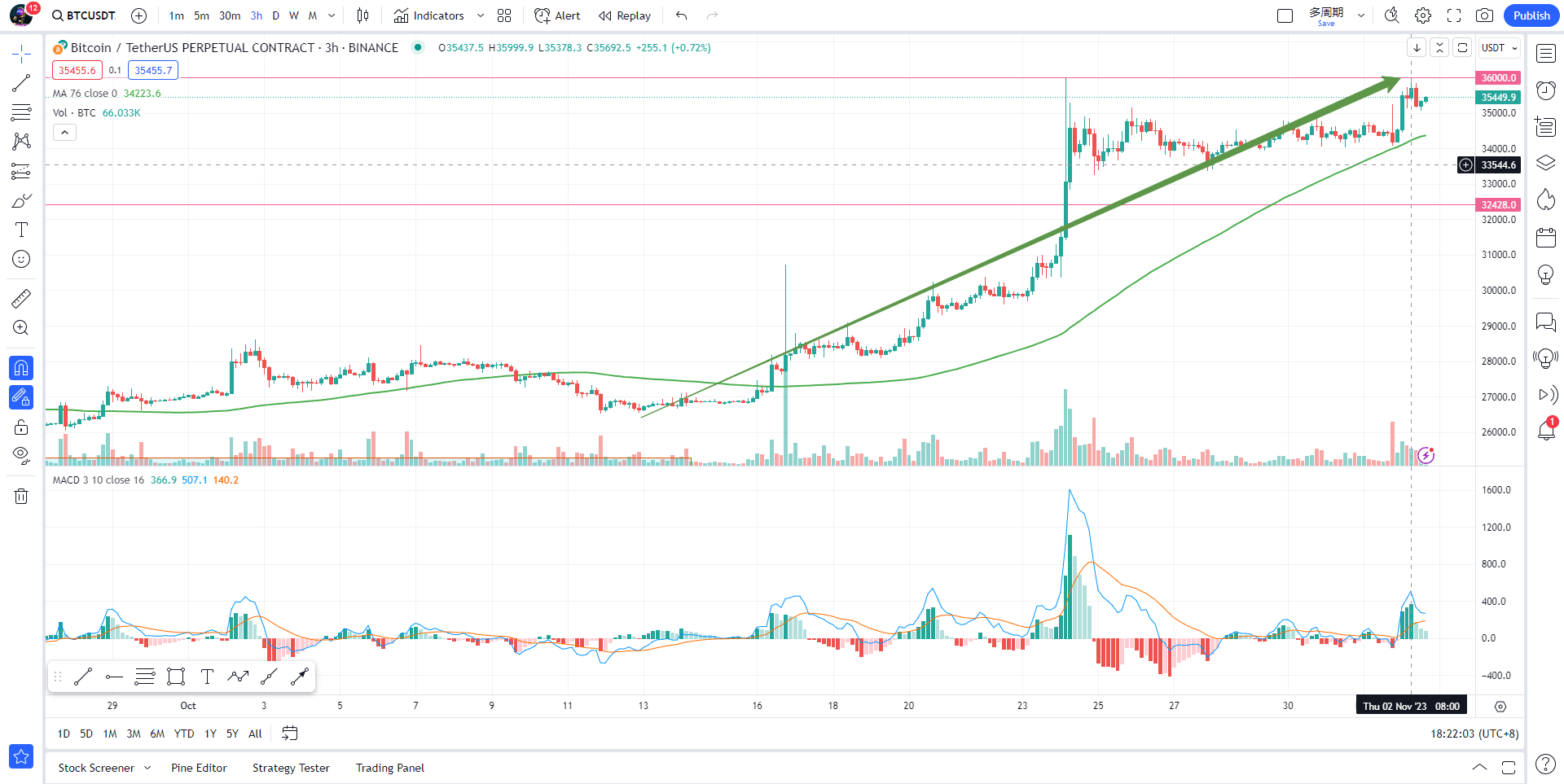Toggle the market status green dot
Viewport: 1564px width, 784px height.
(x=418, y=47)
